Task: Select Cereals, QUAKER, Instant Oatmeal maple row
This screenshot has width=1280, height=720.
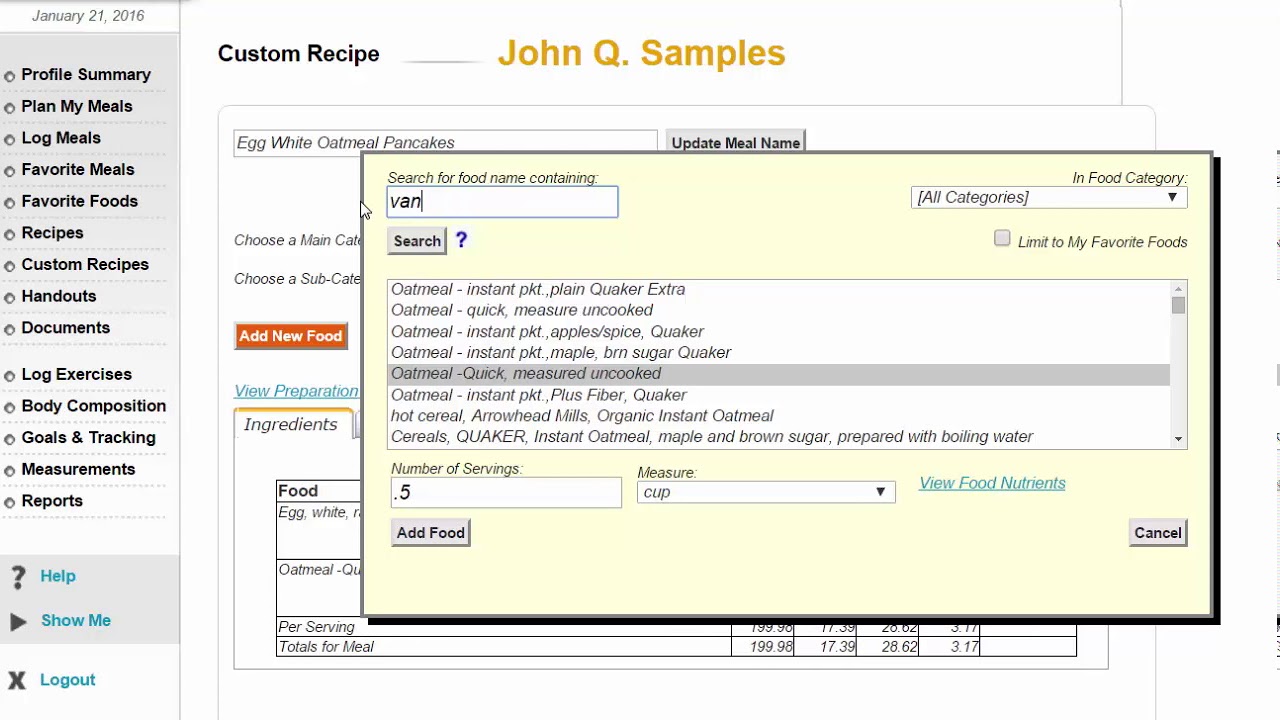Action: click(778, 437)
